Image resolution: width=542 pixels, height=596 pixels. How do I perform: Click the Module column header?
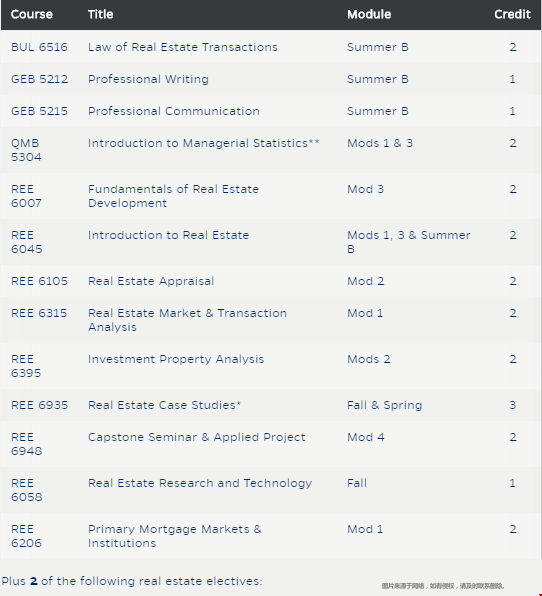(369, 14)
